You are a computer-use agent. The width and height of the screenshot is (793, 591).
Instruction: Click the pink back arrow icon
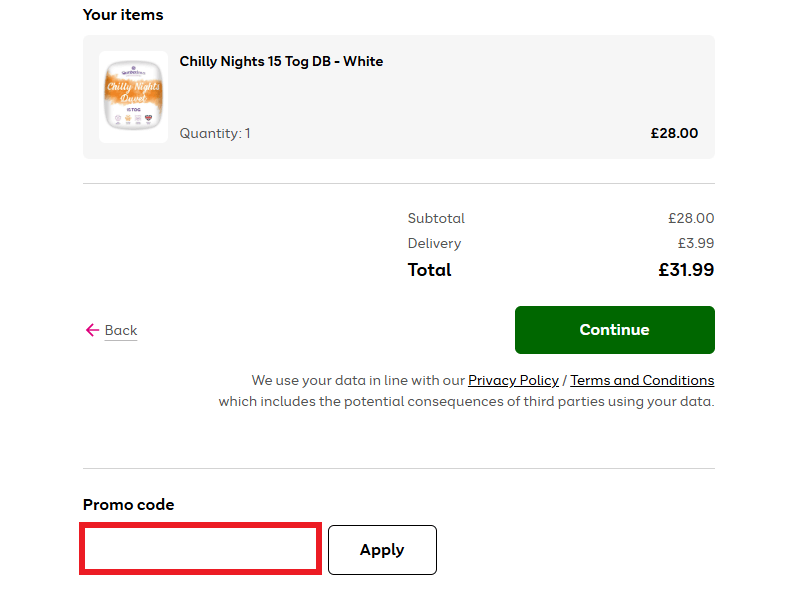click(92, 330)
